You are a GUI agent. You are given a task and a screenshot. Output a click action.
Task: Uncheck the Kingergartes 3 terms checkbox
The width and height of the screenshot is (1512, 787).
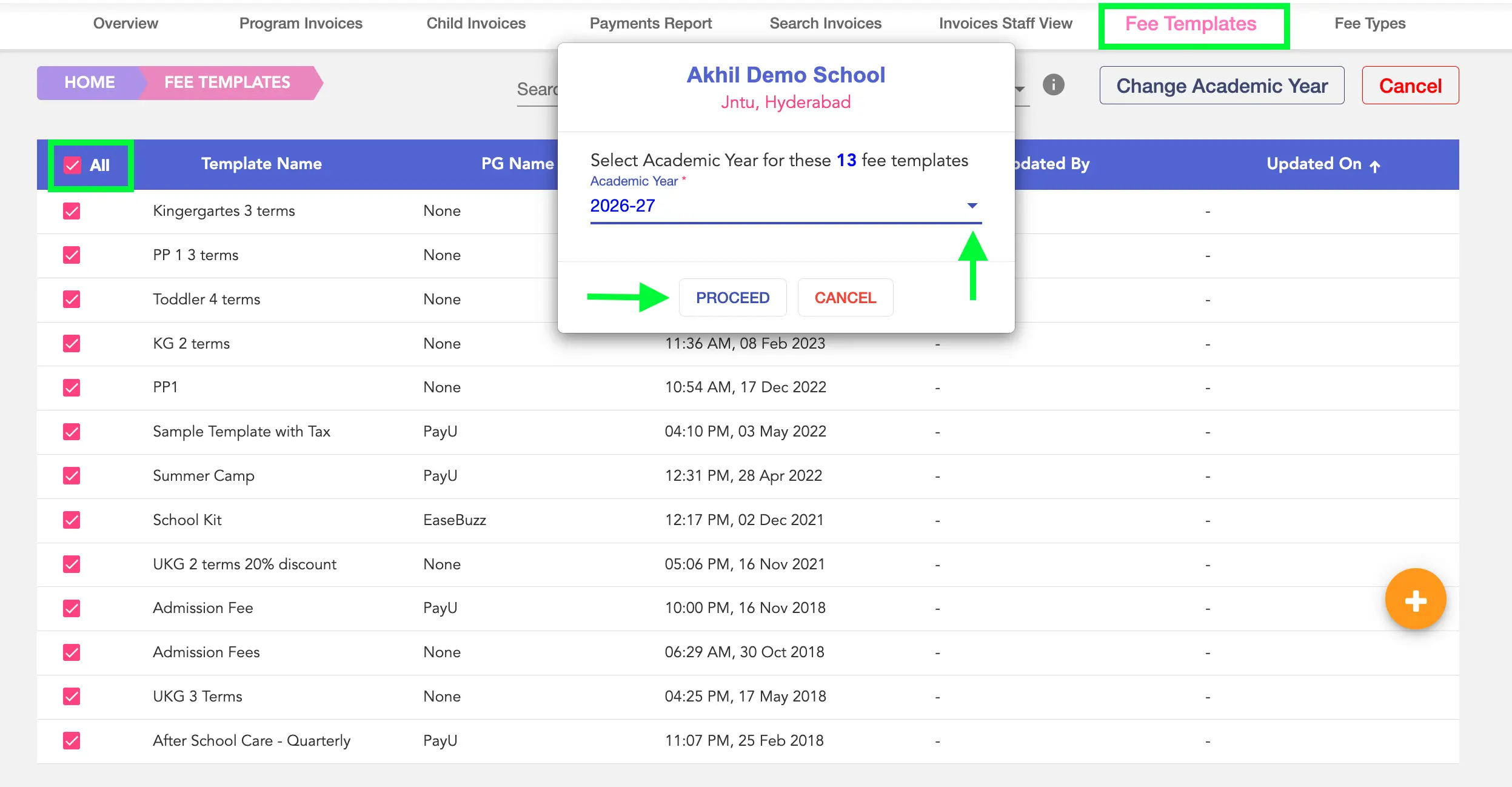point(72,211)
